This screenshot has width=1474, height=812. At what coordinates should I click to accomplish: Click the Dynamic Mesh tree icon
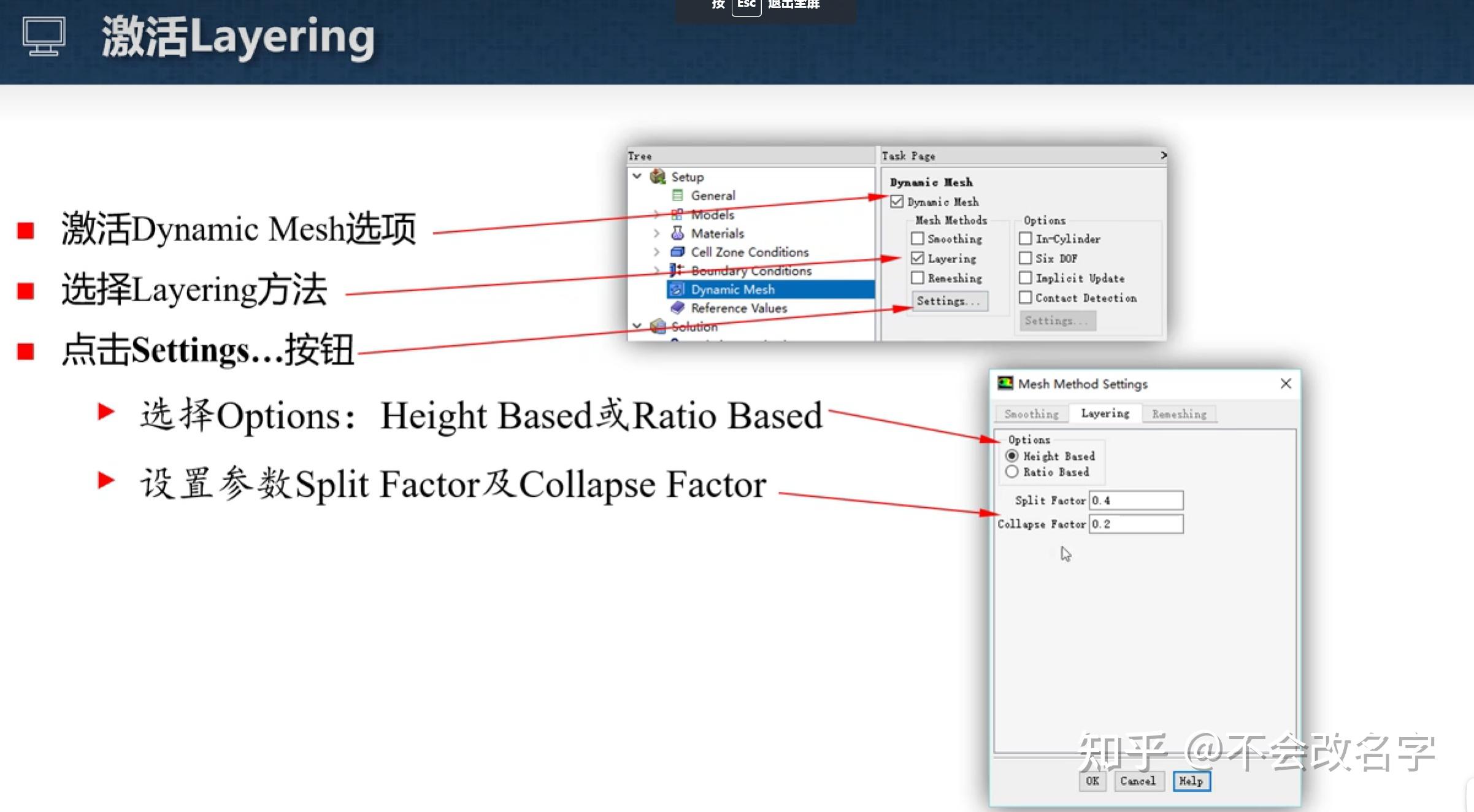[x=677, y=289]
